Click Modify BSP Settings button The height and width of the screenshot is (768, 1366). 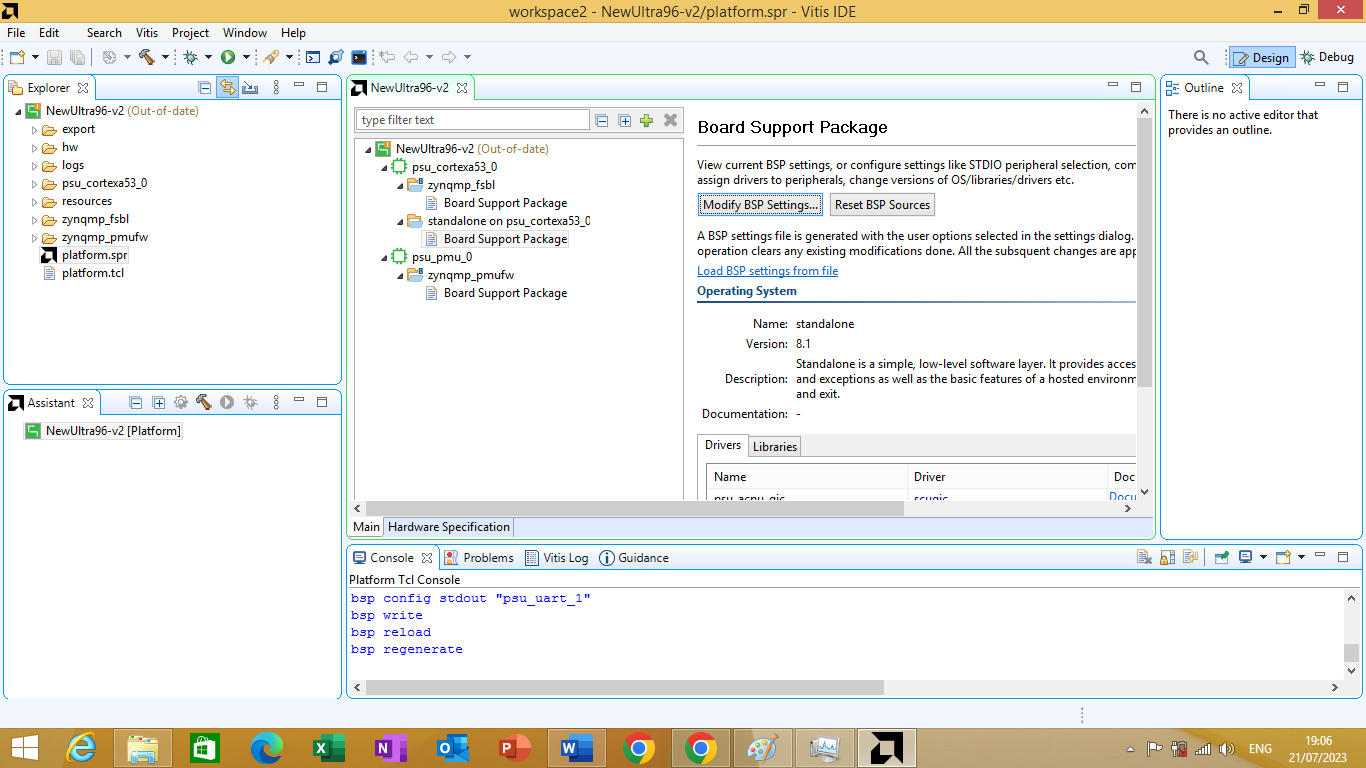click(x=761, y=205)
